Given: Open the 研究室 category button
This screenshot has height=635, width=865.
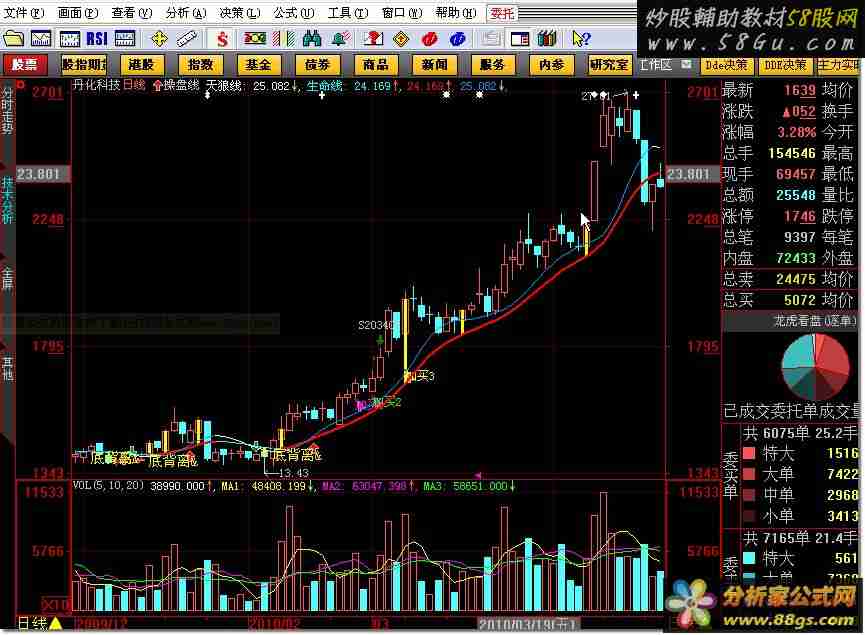Looking at the screenshot, I should 610,65.
